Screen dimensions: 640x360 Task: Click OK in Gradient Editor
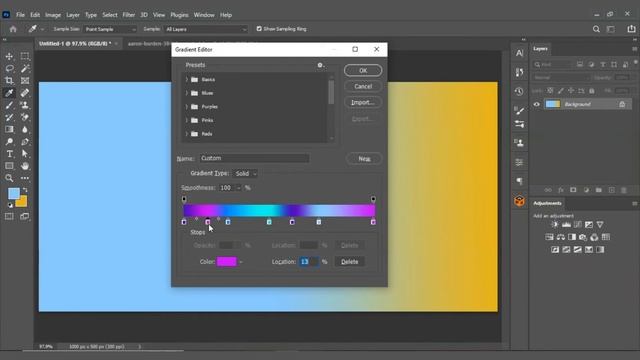point(363,71)
